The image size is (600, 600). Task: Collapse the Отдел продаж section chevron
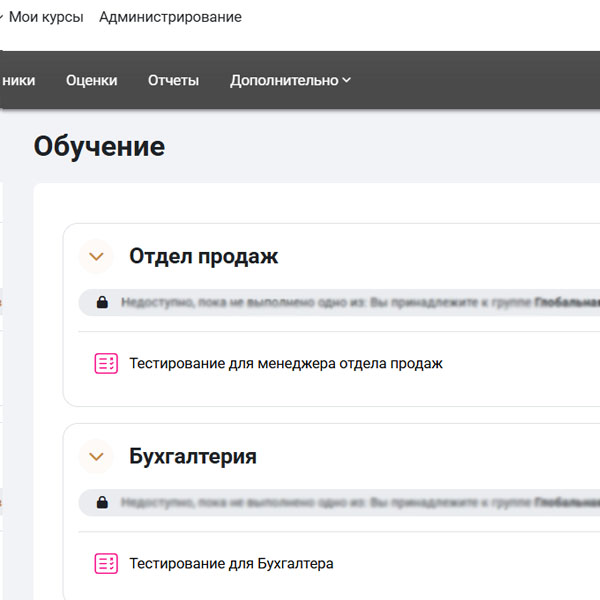pos(96,256)
